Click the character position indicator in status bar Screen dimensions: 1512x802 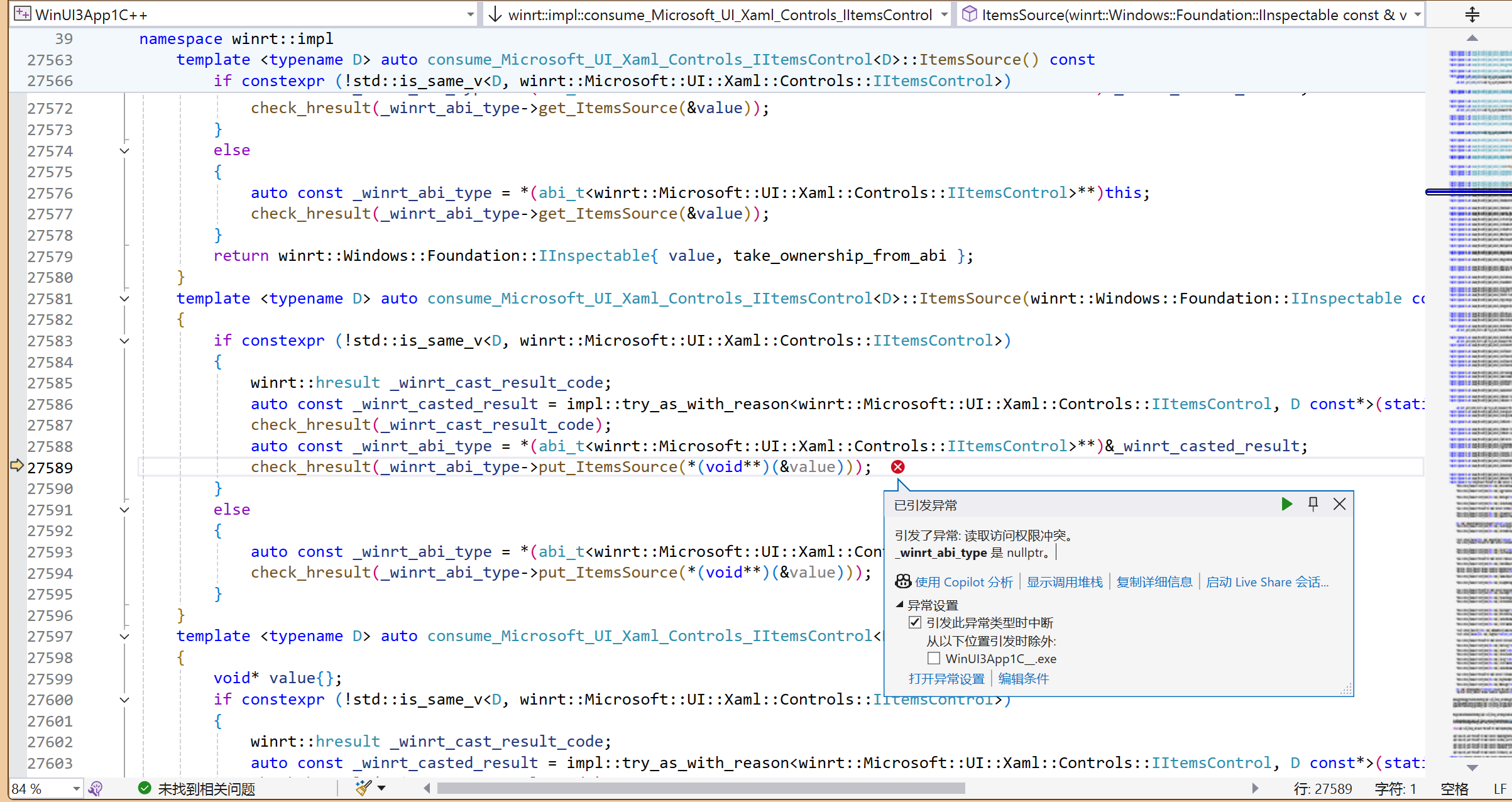[1394, 788]
